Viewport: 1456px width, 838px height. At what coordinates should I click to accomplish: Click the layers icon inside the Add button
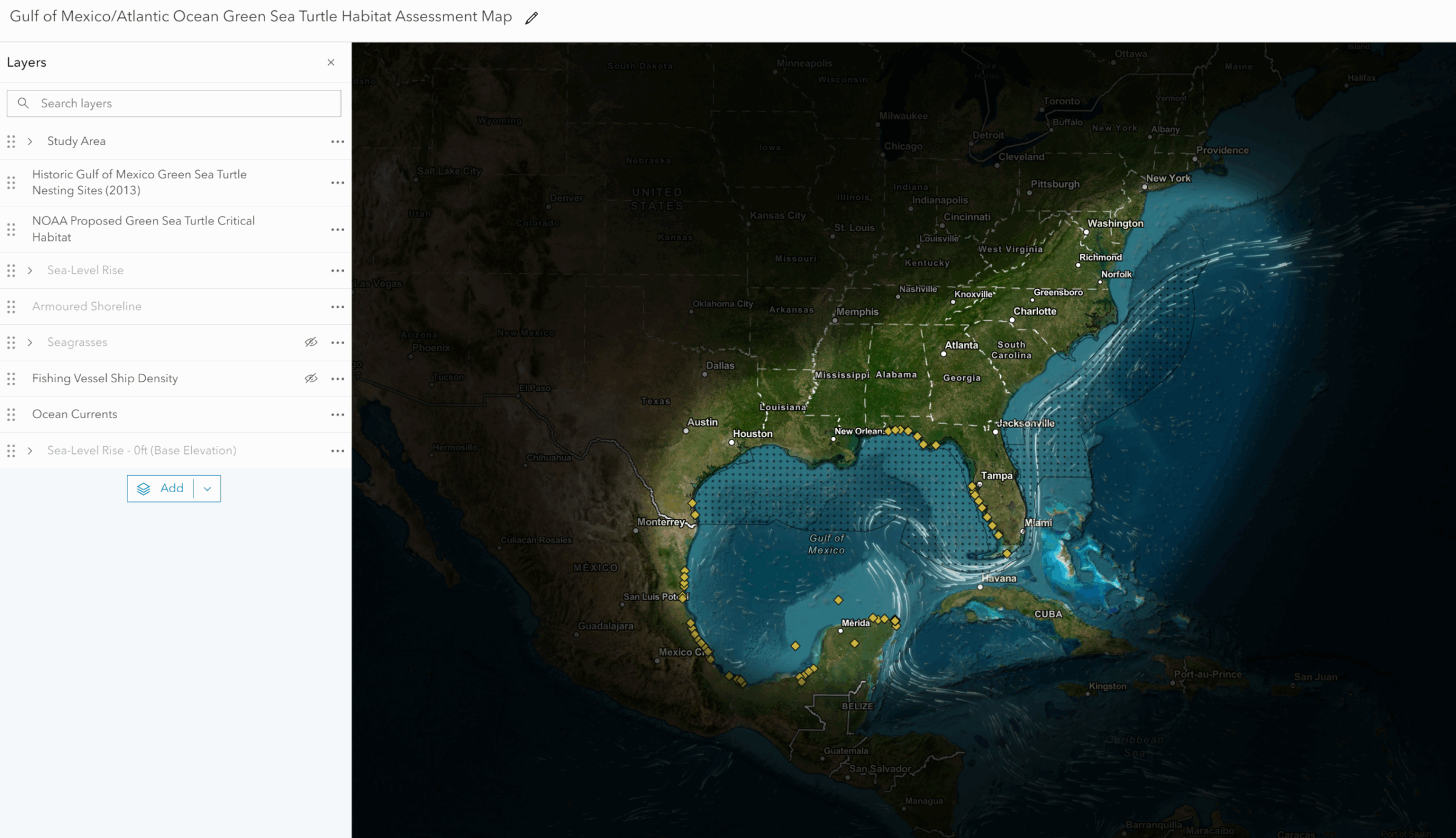tap(144, 488)
